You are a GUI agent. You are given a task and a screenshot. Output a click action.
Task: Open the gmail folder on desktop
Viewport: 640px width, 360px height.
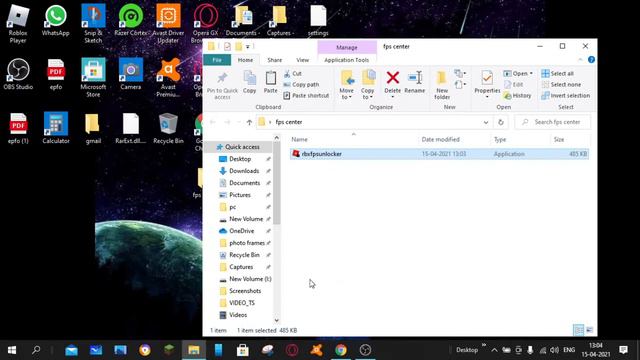click(x=93, y=128)
